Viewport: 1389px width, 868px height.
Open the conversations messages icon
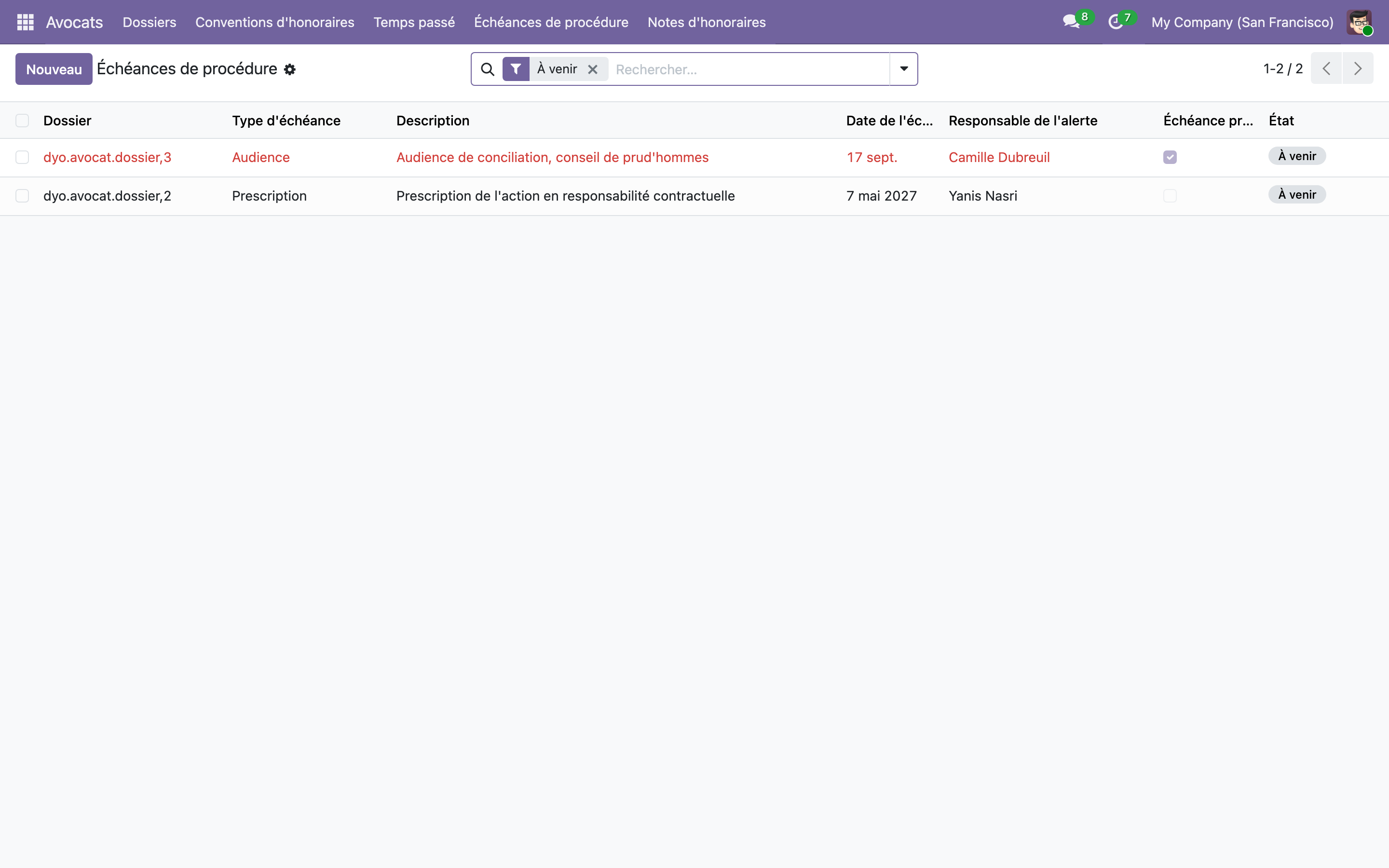point(1071,22)
